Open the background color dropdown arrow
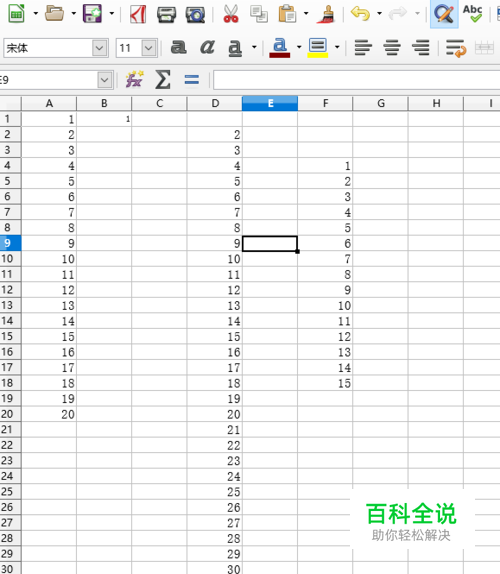500x574 pixels. coord(337,47)
